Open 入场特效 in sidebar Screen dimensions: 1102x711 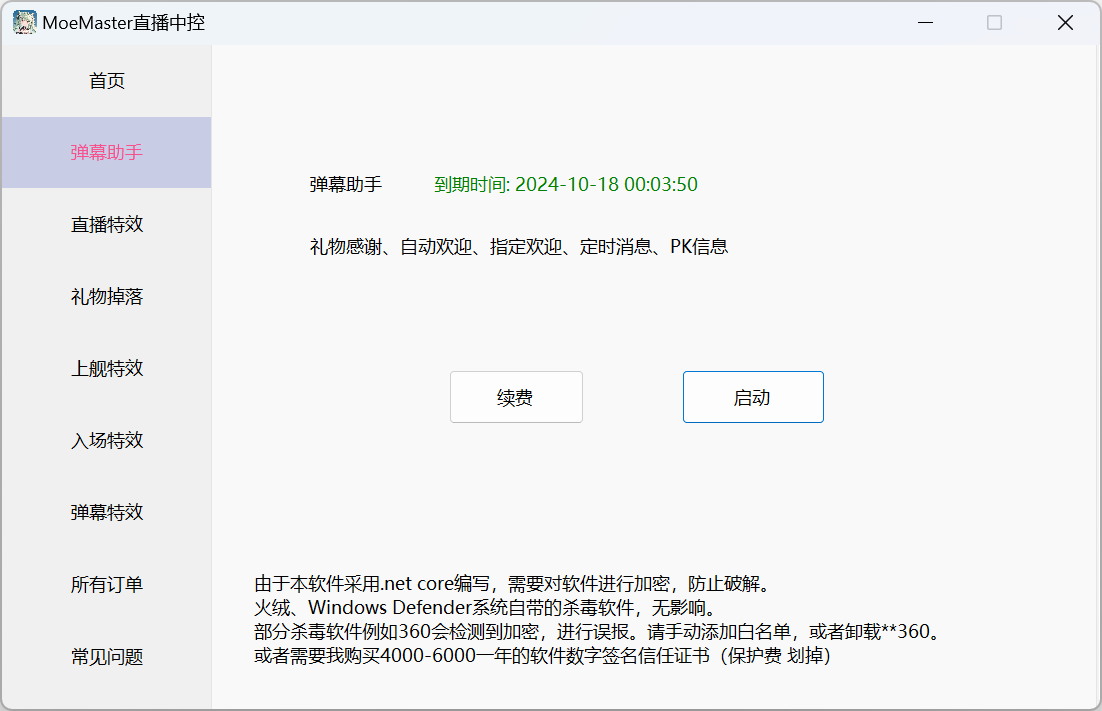click(x=106, y=441)
